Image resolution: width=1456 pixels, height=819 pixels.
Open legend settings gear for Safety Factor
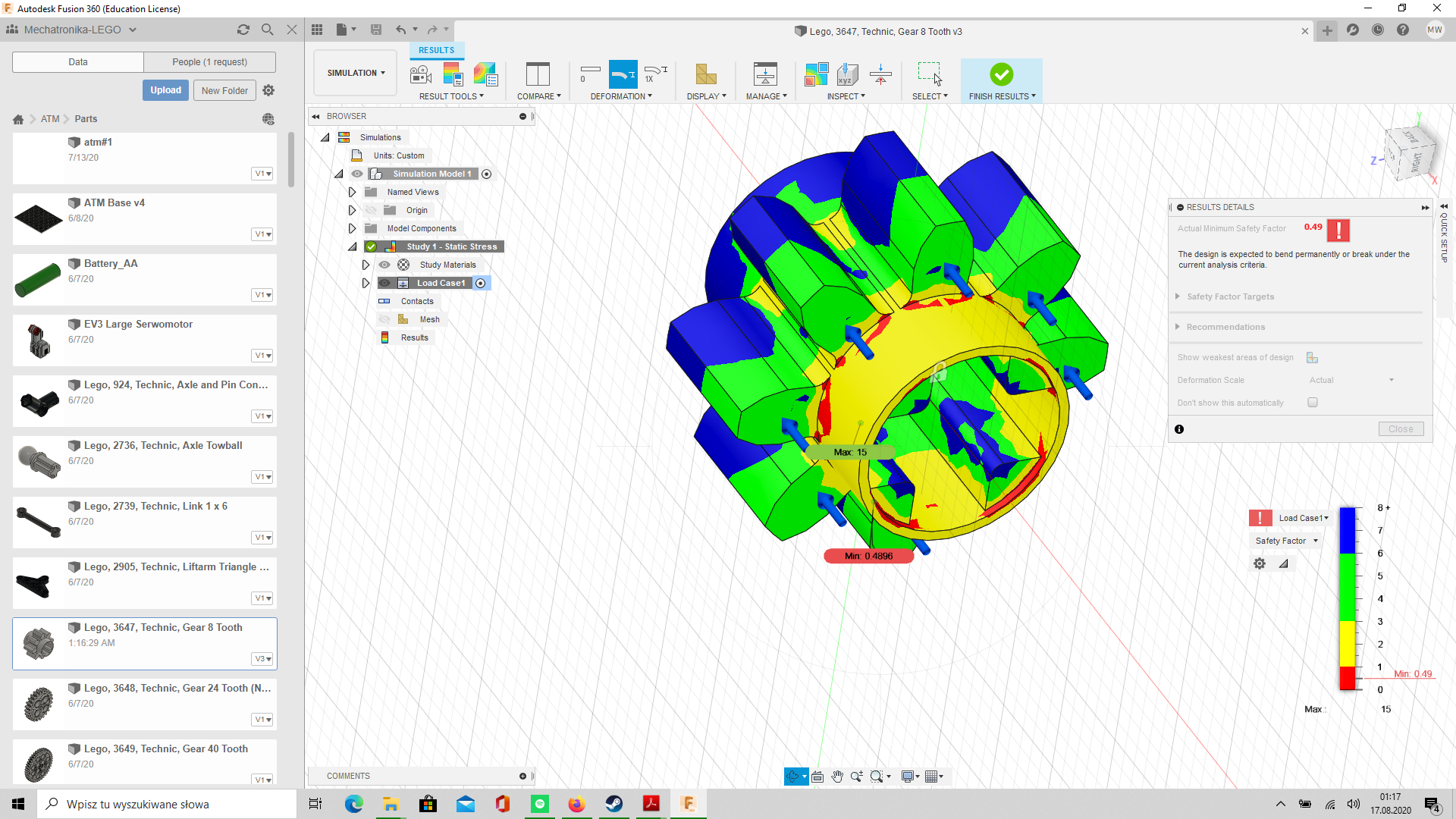1259,563
